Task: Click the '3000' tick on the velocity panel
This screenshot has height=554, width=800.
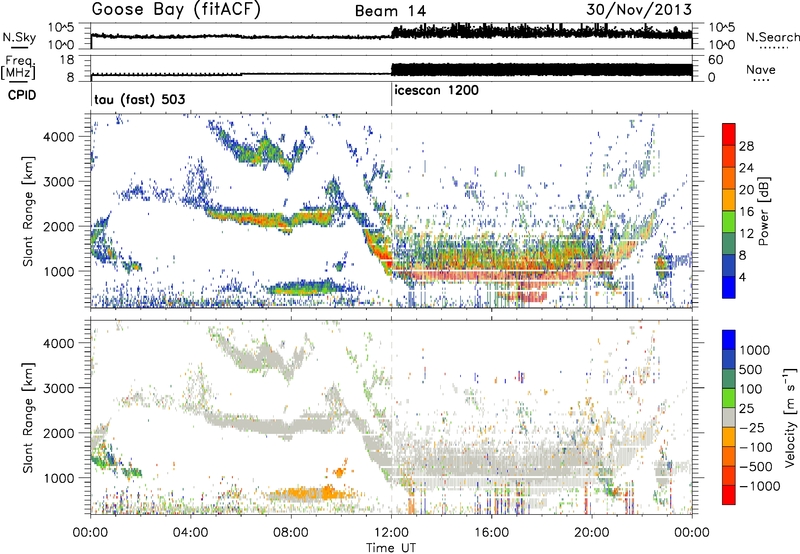Action: (59, 388)
